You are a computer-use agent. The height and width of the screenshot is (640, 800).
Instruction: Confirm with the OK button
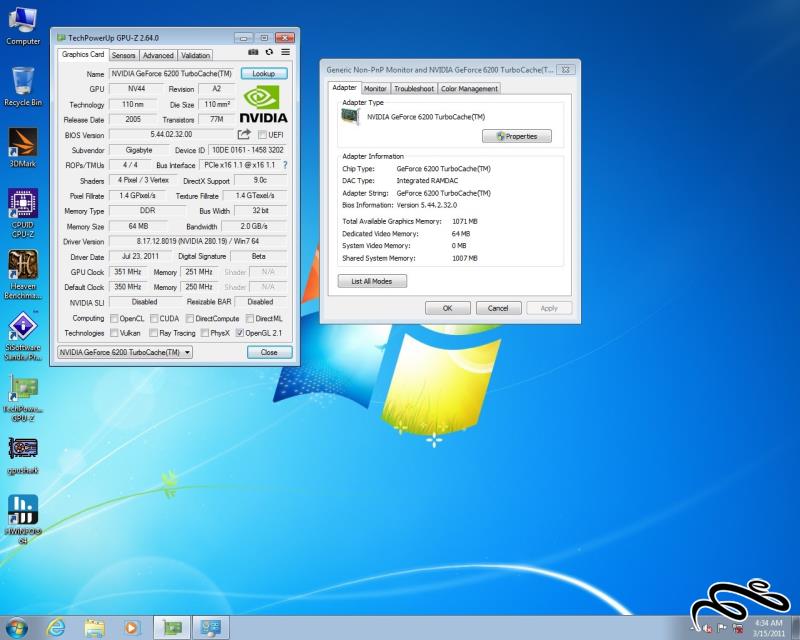447,308
